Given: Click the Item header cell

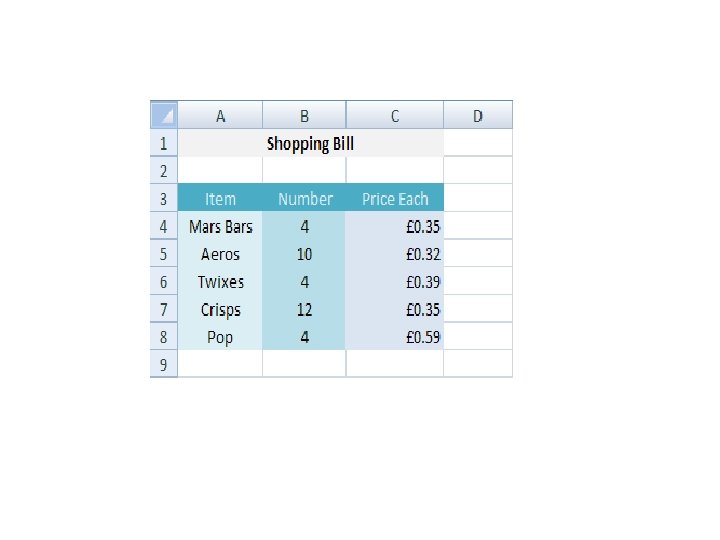Looking at the screenshot, I should coord(220,198).
